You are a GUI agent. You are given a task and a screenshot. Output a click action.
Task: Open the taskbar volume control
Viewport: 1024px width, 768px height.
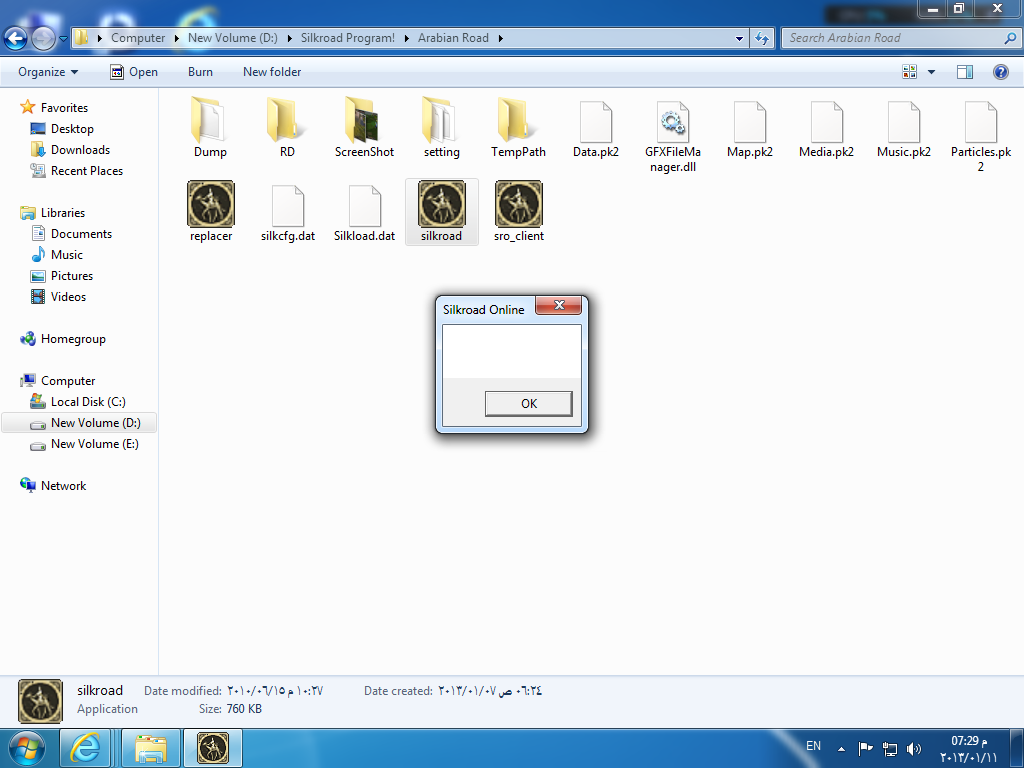pyautogui.click(x=914, y=748)
